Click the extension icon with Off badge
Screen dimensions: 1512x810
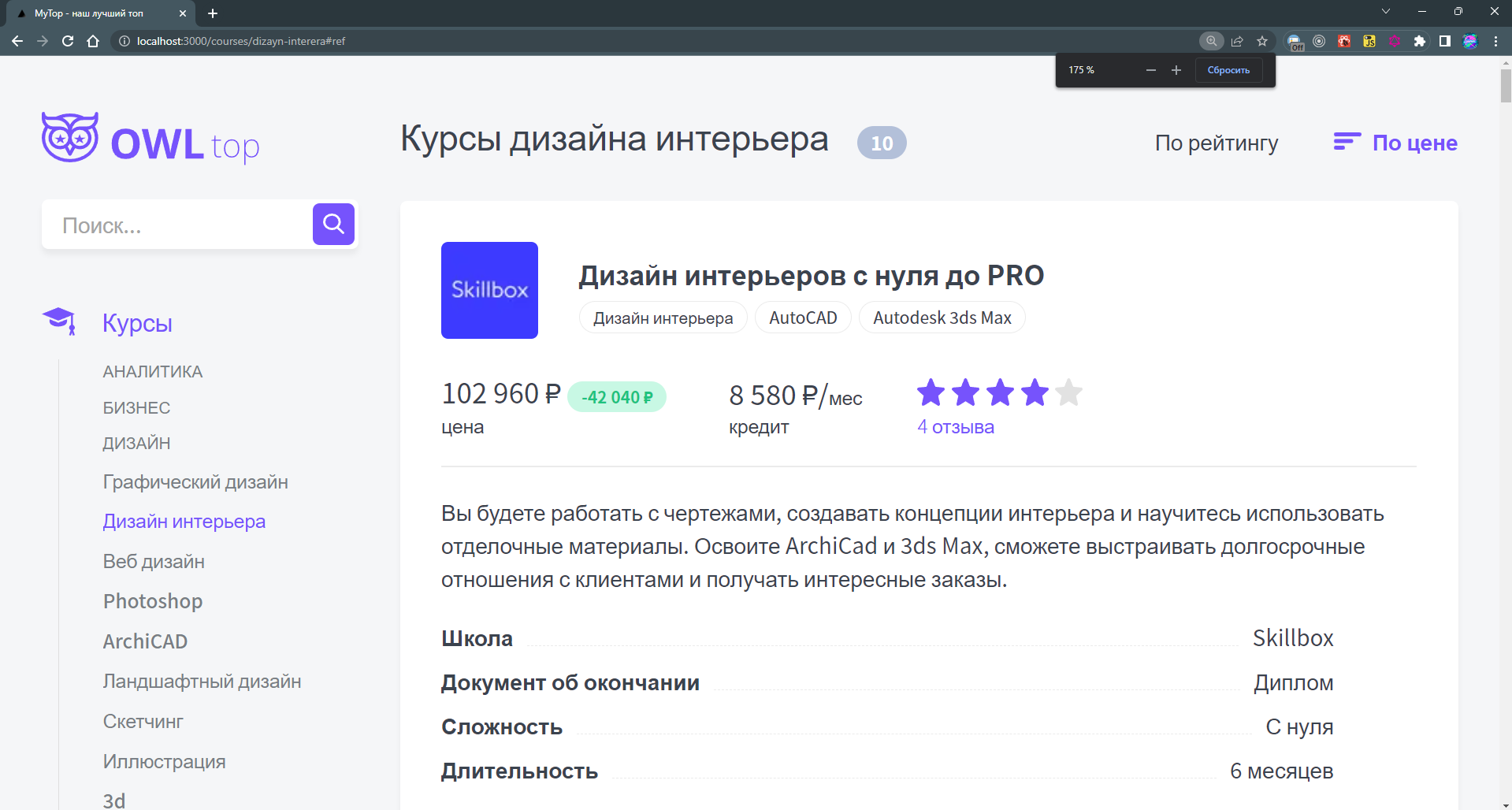1295,42
